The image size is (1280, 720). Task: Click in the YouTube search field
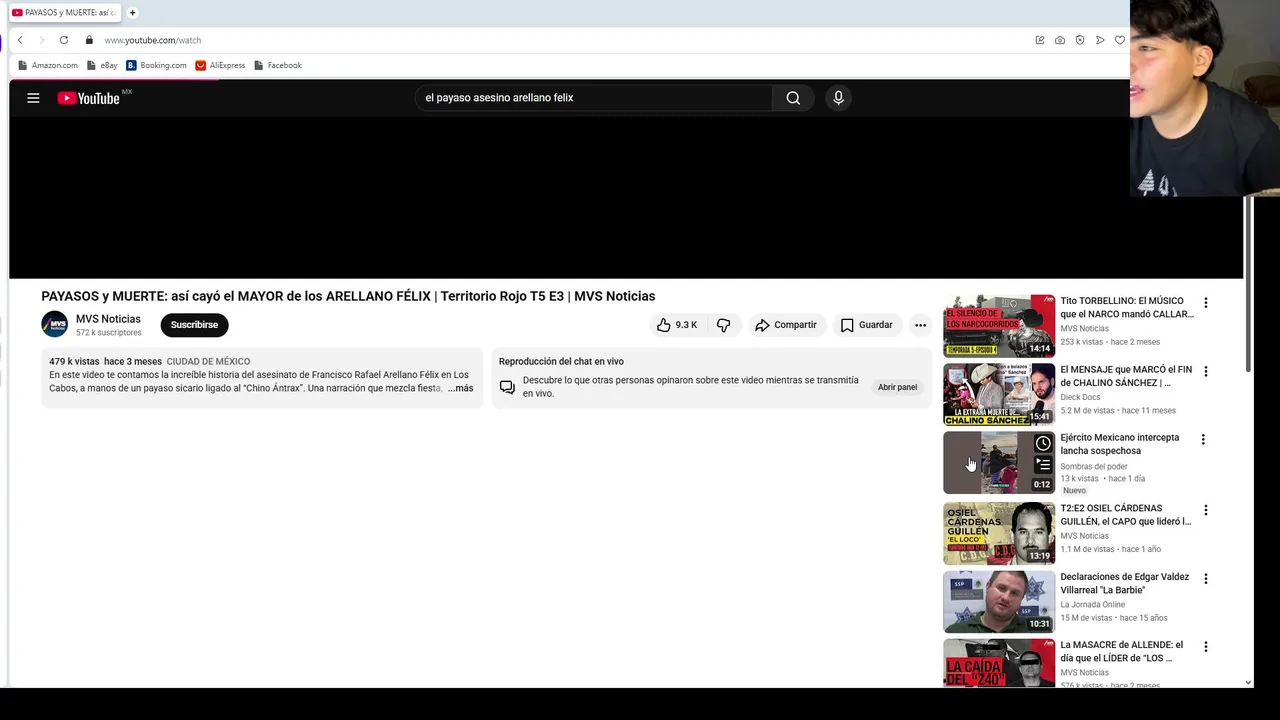[594, 98]
